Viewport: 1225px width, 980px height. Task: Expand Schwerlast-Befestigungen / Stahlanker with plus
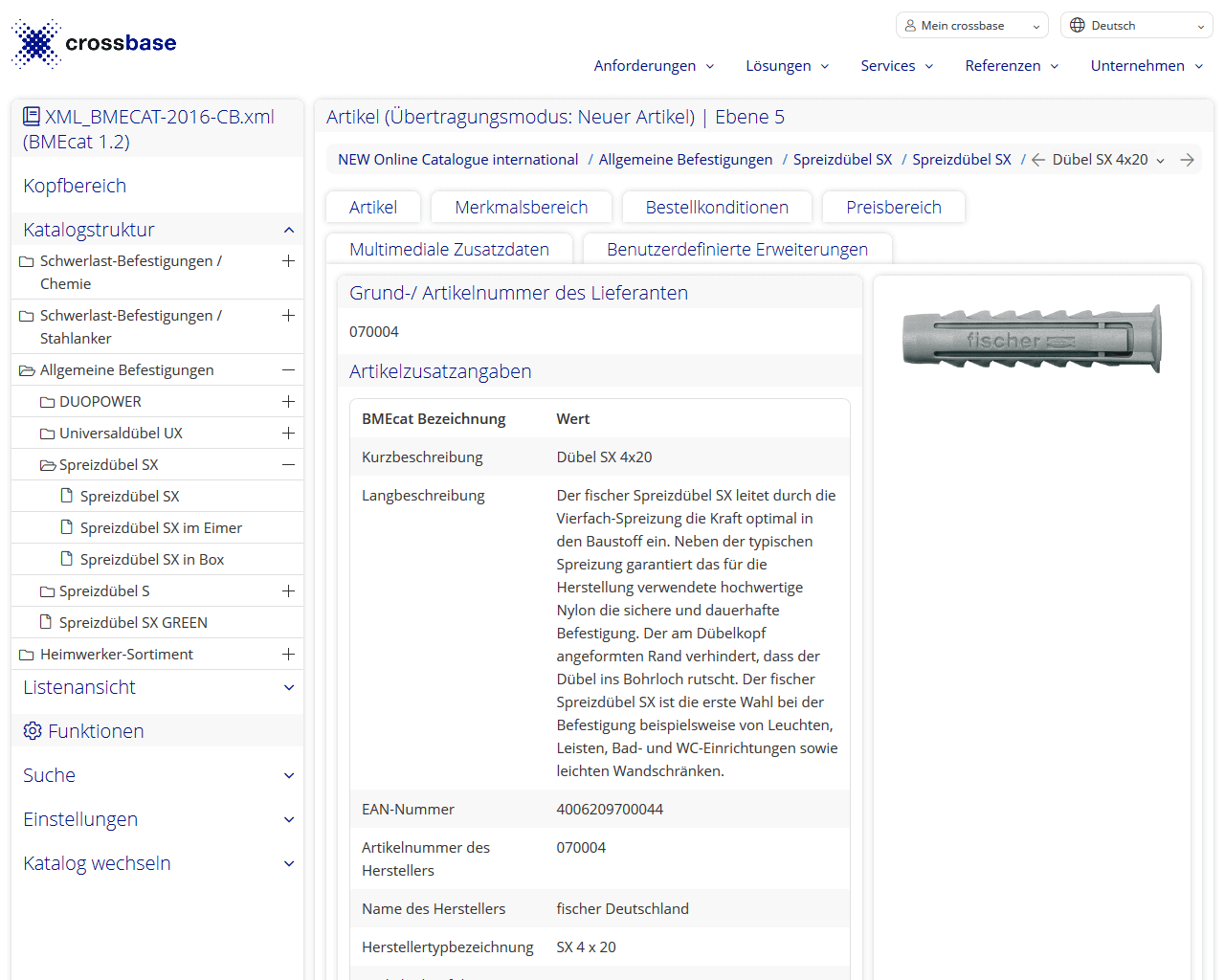(x=288, y=315)
